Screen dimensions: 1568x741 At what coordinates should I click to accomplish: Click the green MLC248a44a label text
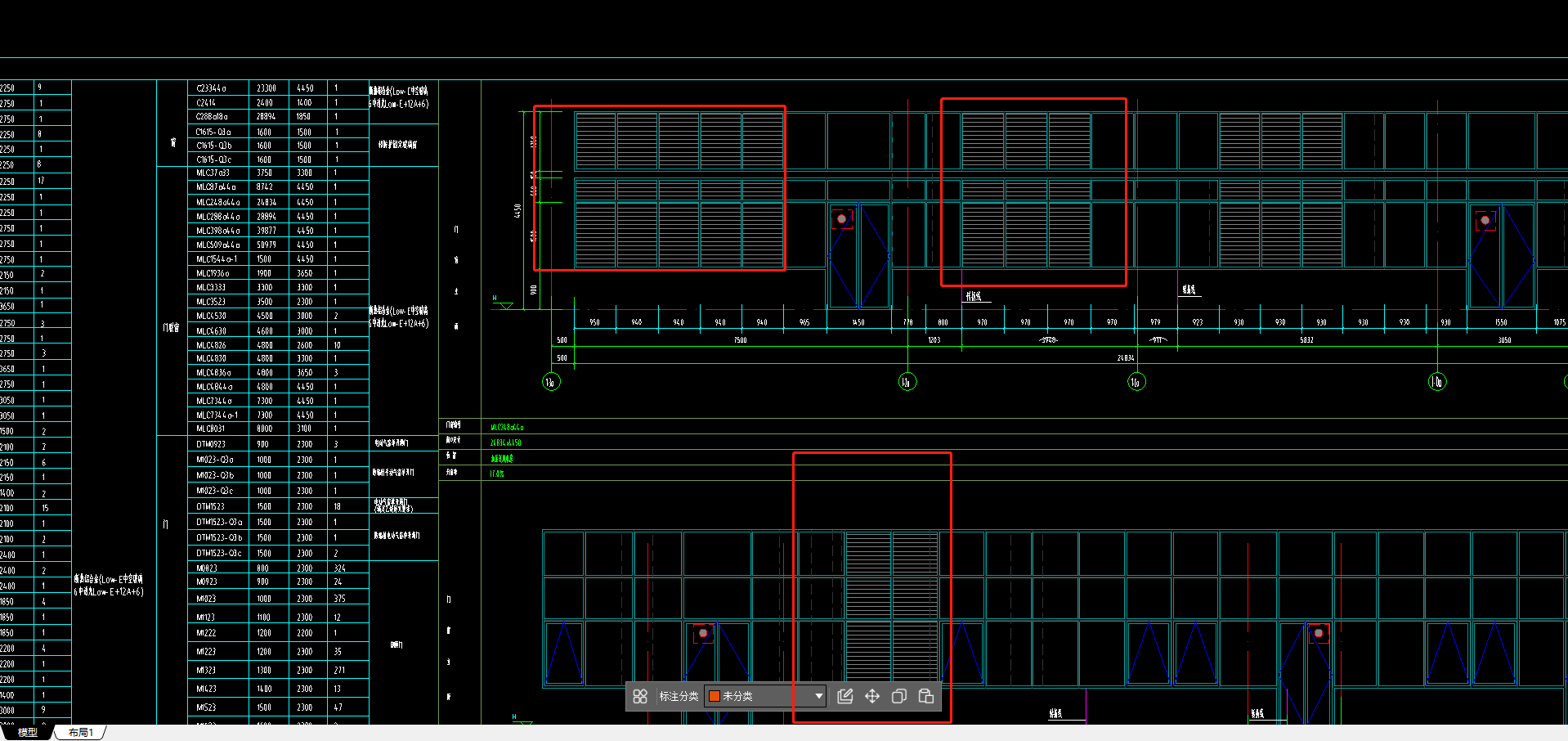[507, 428]
